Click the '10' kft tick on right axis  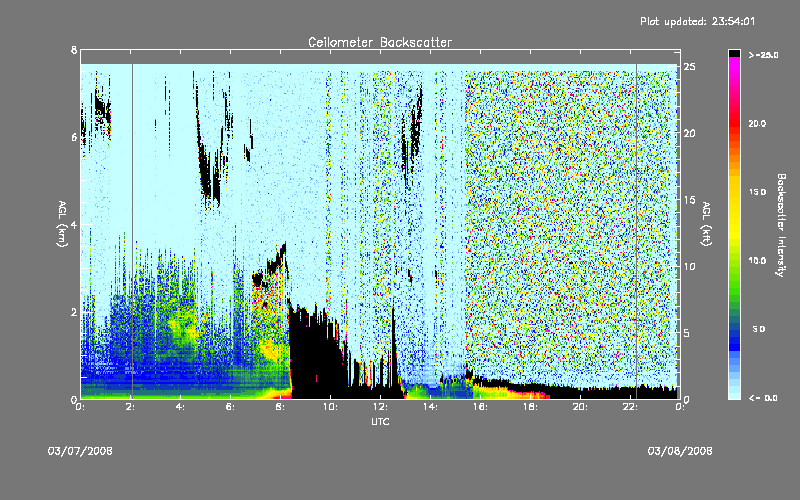tap(689, 266)
